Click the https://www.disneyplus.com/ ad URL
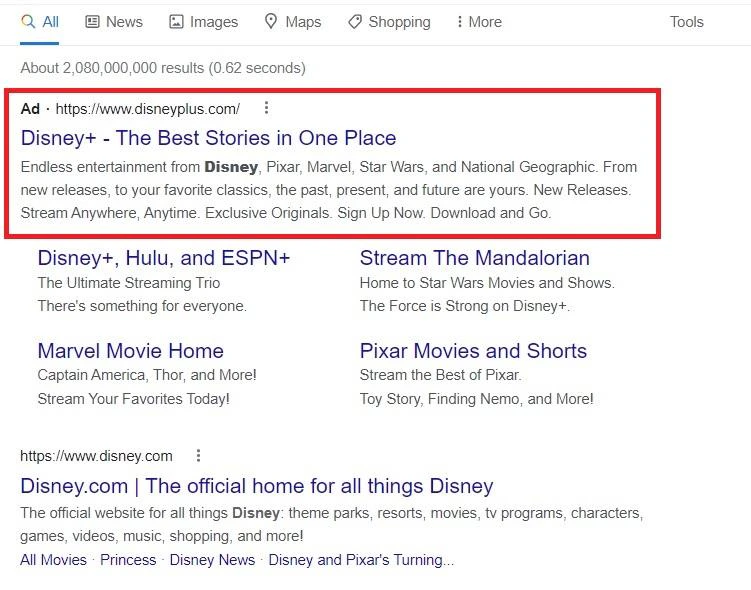The height and width of the screenshot is (590, 751). click(148, 109)
